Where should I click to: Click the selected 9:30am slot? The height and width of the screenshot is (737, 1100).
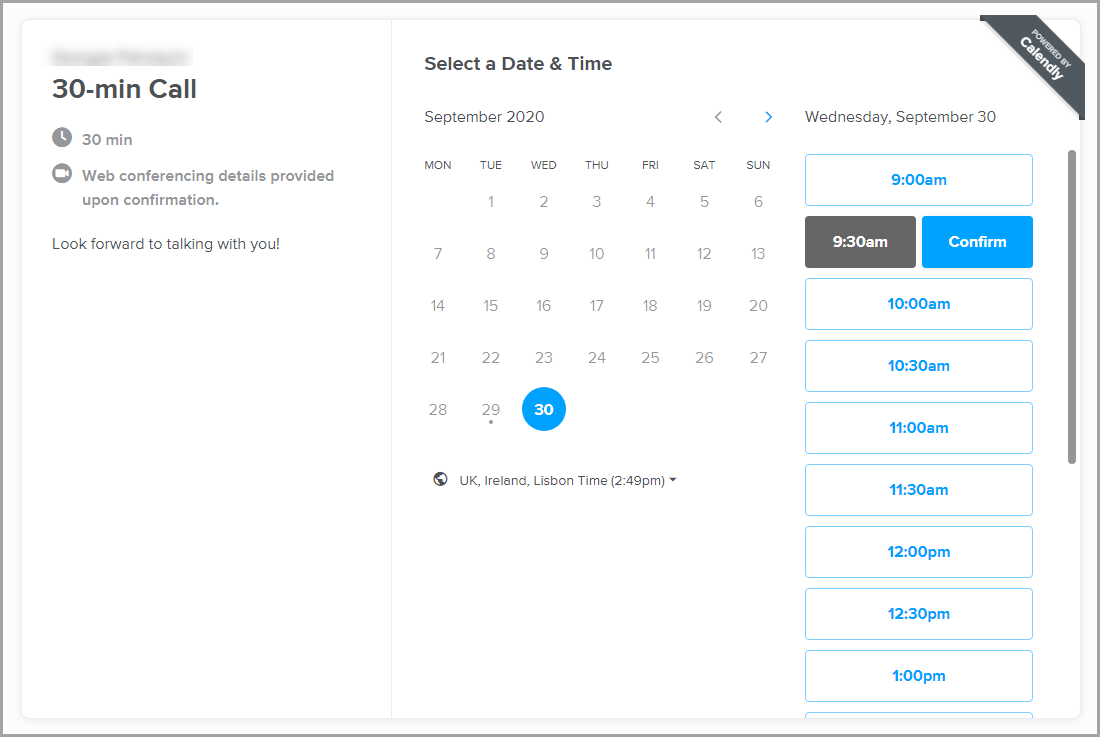point(860,242)
